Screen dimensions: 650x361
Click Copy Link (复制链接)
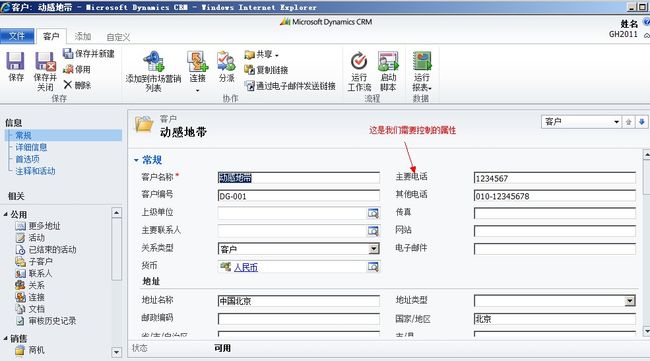click(266, 70)
